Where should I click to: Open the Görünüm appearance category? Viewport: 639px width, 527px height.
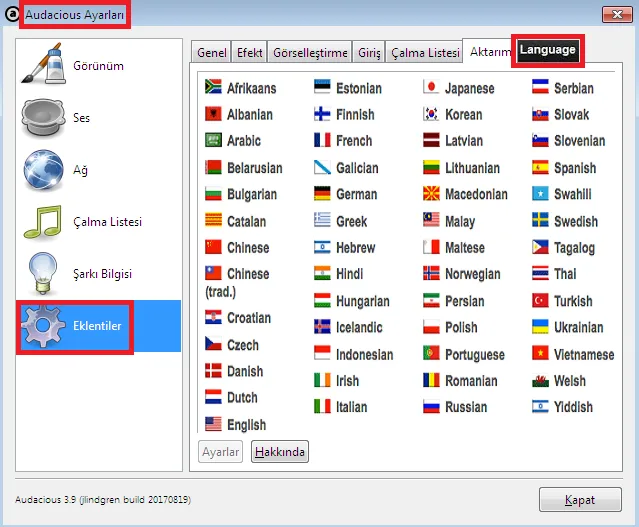click(99, 65)
